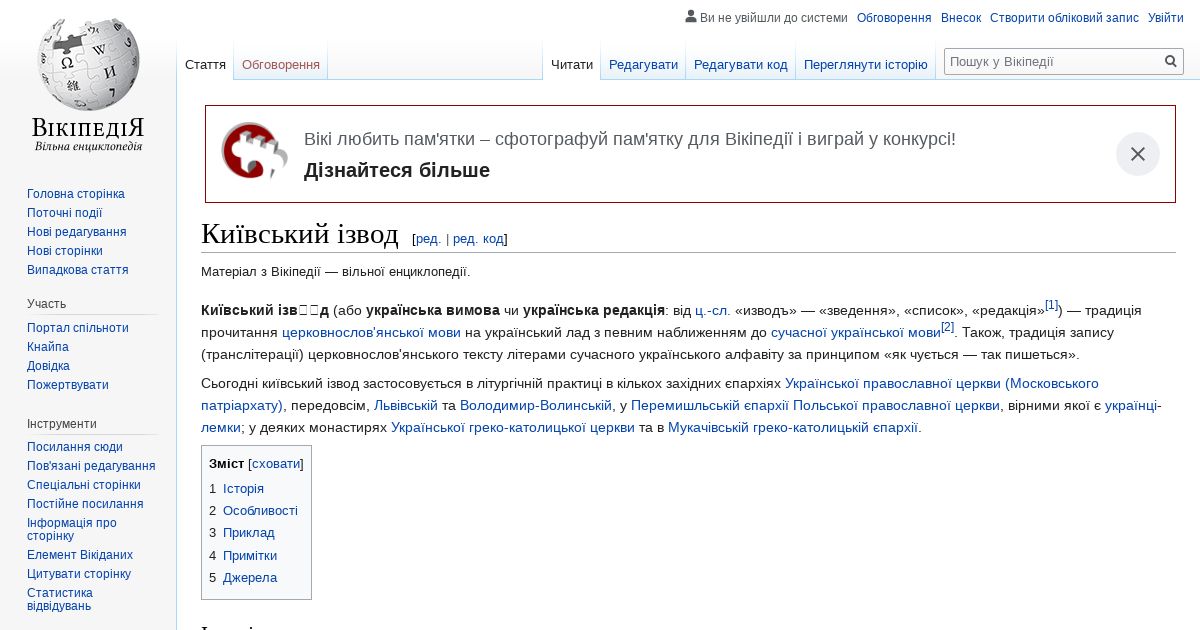This screenshot has width=1200, height=630.
Task: Open Української греко-католицької церкви link
Action: pyautogui.click(x=513, y=427)
